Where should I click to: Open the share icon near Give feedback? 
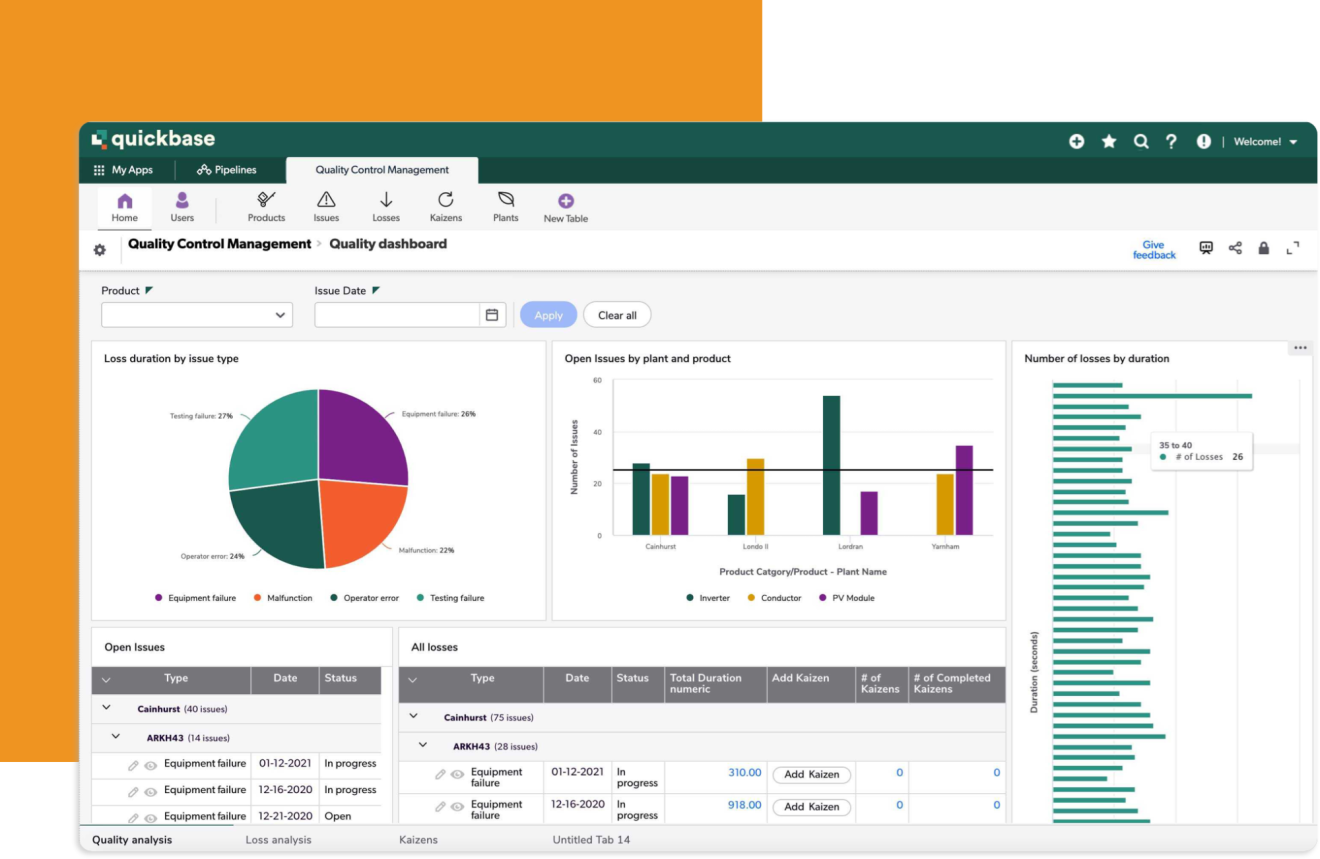point(1235,248)
